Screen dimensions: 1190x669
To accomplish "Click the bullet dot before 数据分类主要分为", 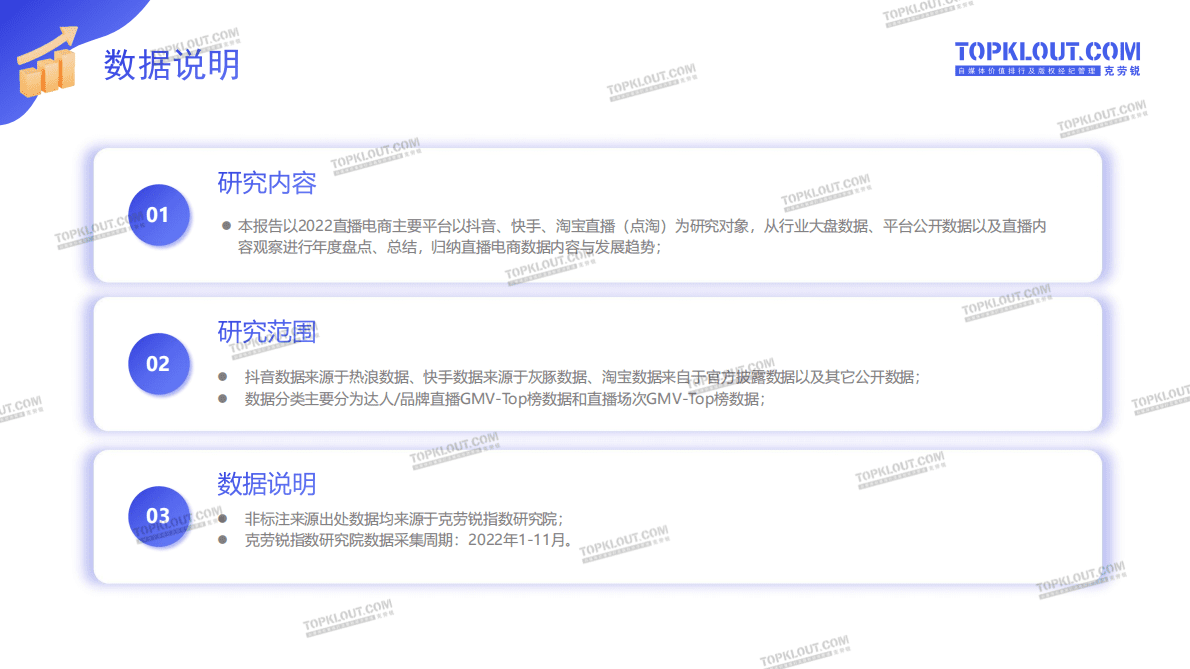I will pyautogui.click(x=223, y=398).
